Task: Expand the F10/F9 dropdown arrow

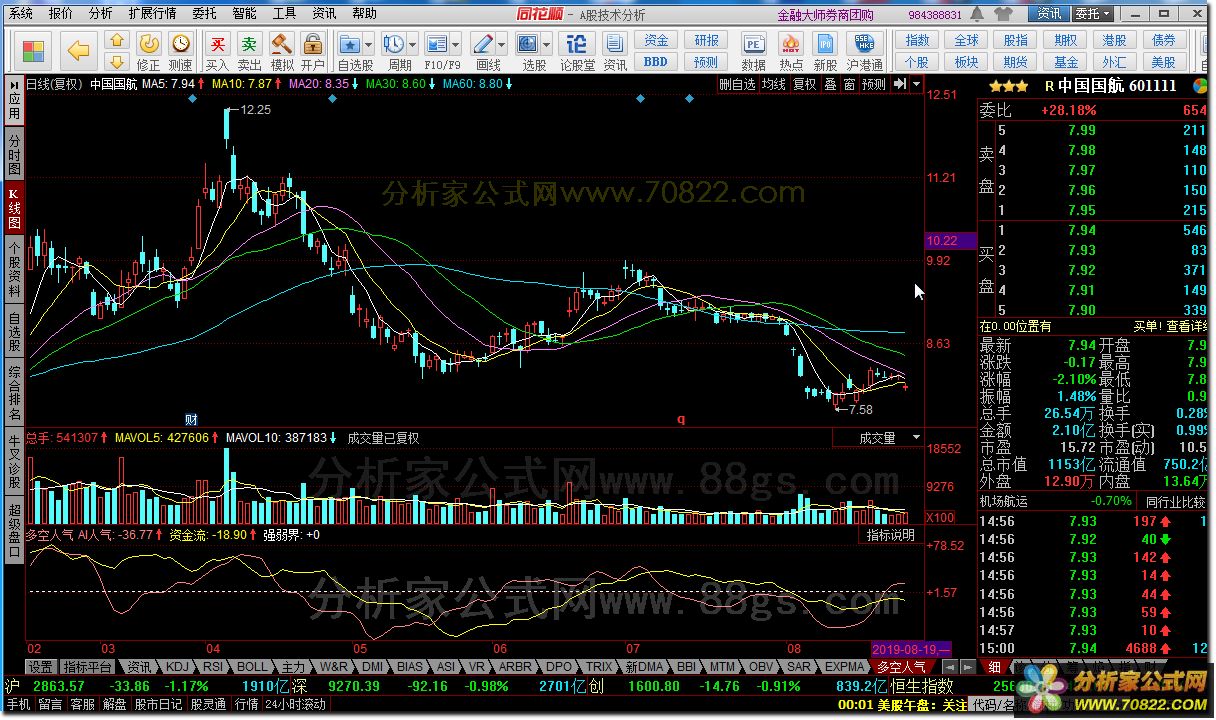Action: pos(456,45)
